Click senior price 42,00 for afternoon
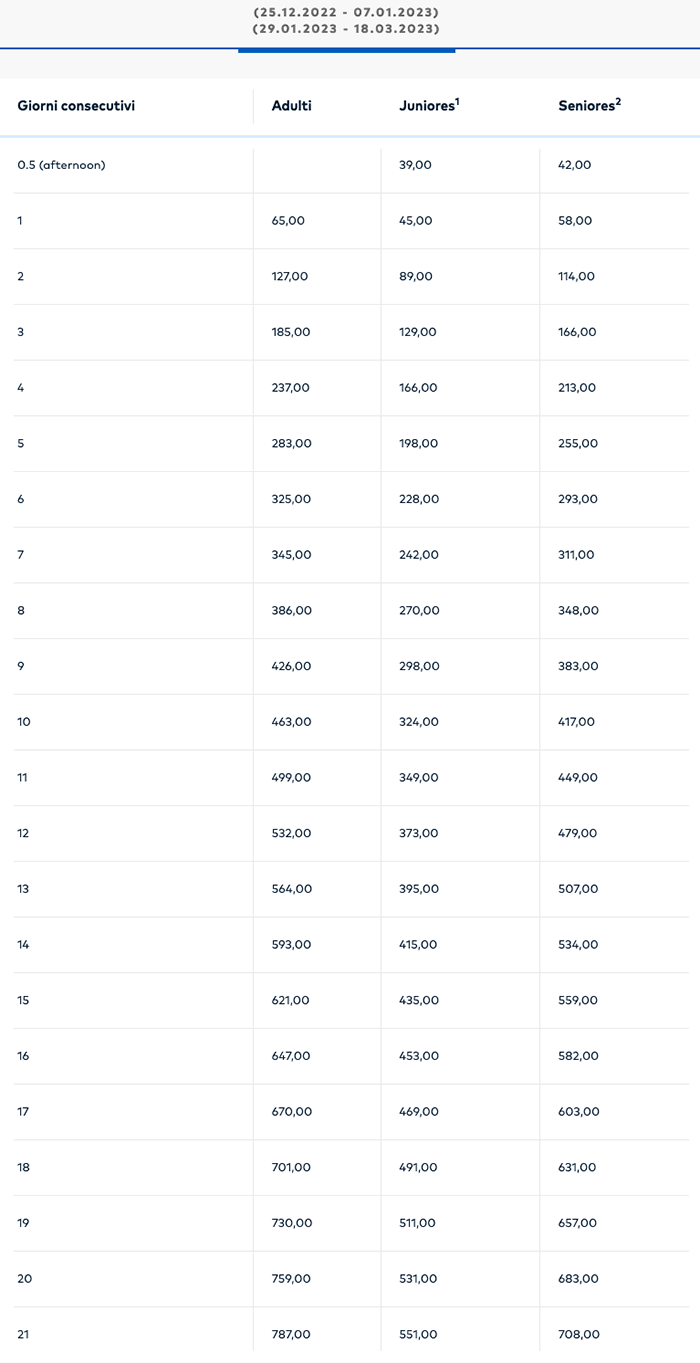The image size is (700, 1363). (574, 165)
